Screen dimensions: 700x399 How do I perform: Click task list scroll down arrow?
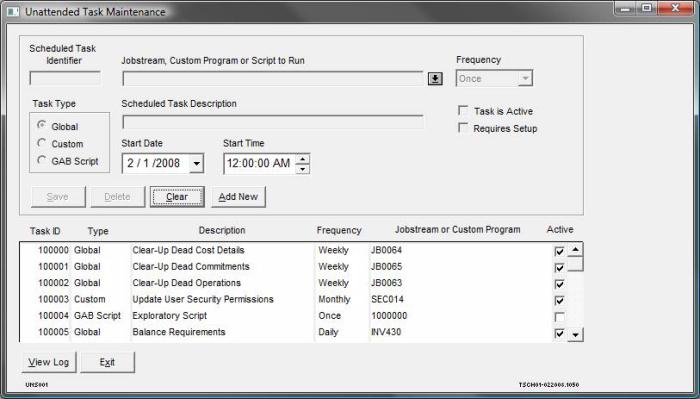(575, 334)
